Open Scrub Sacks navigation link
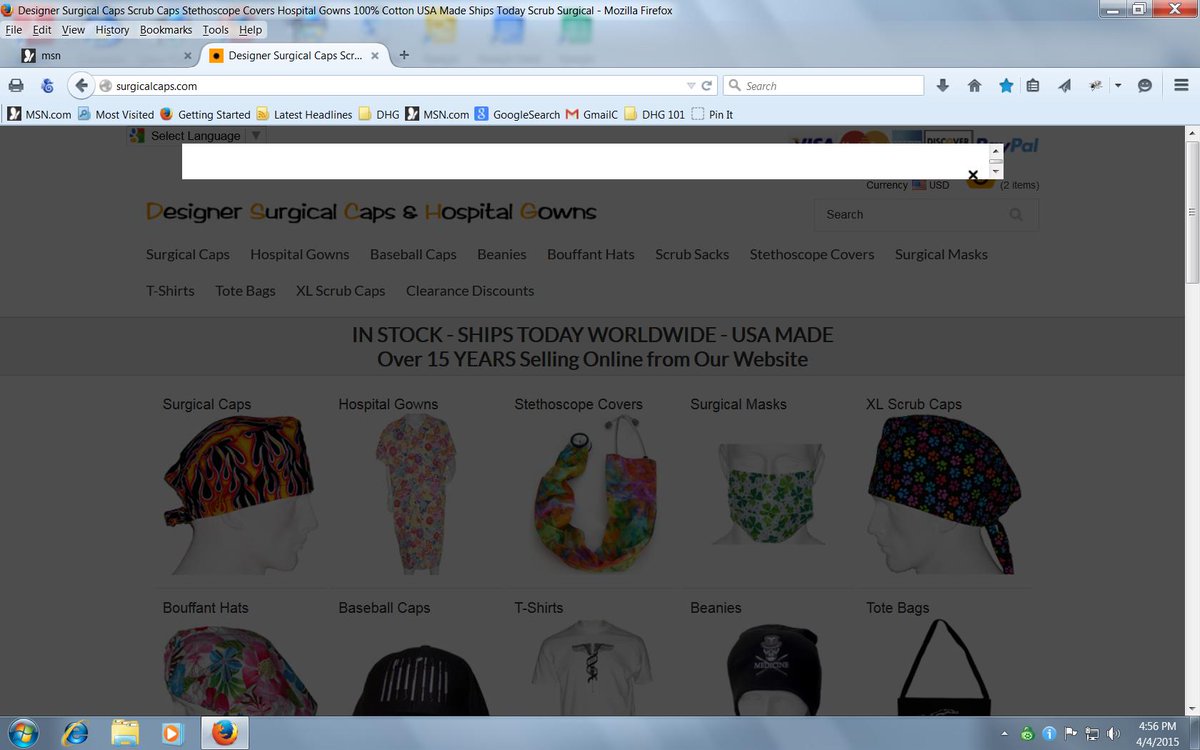1200x750 pixels. coord(692,255)
